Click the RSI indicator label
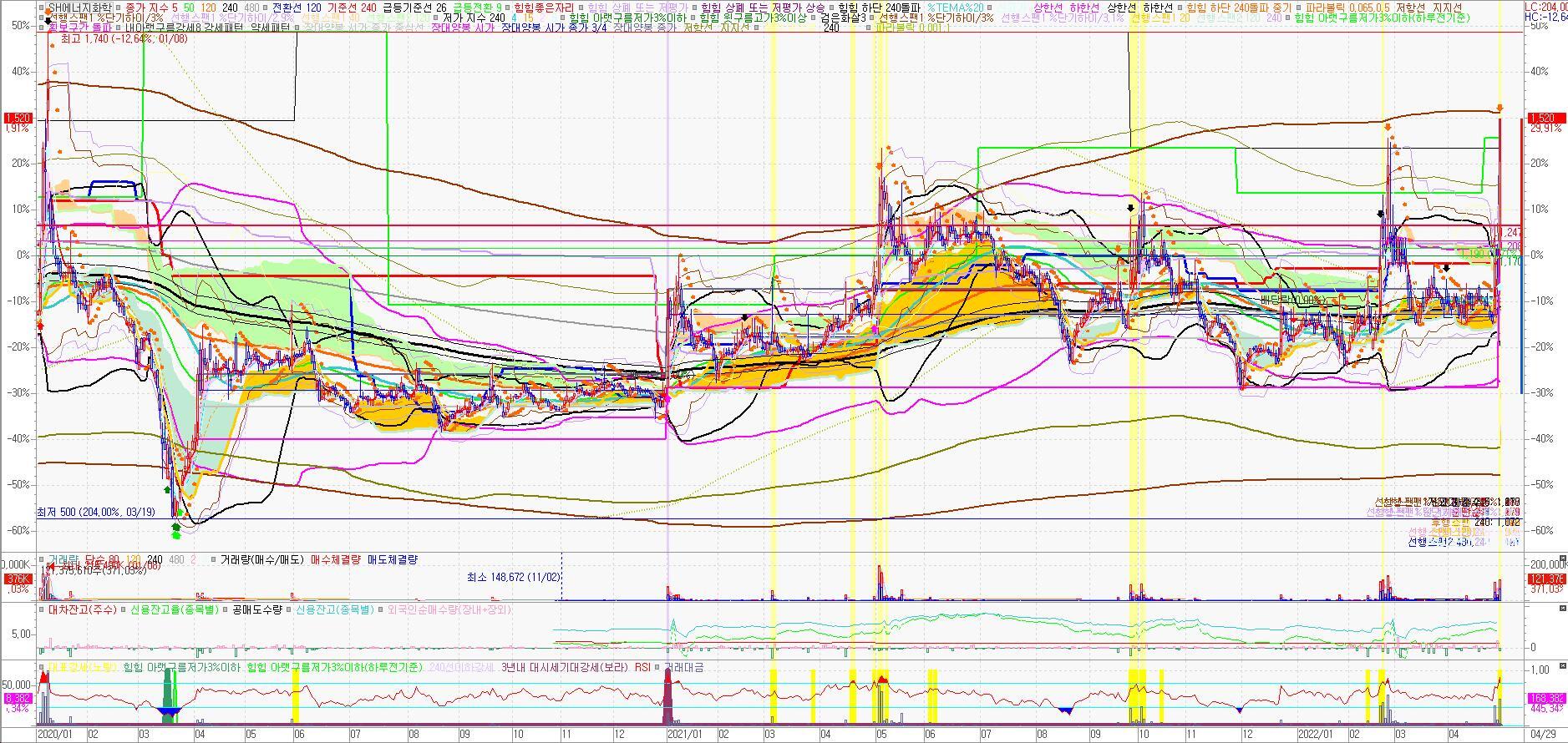Screen dimensions: 1568x743 [642, 667]
